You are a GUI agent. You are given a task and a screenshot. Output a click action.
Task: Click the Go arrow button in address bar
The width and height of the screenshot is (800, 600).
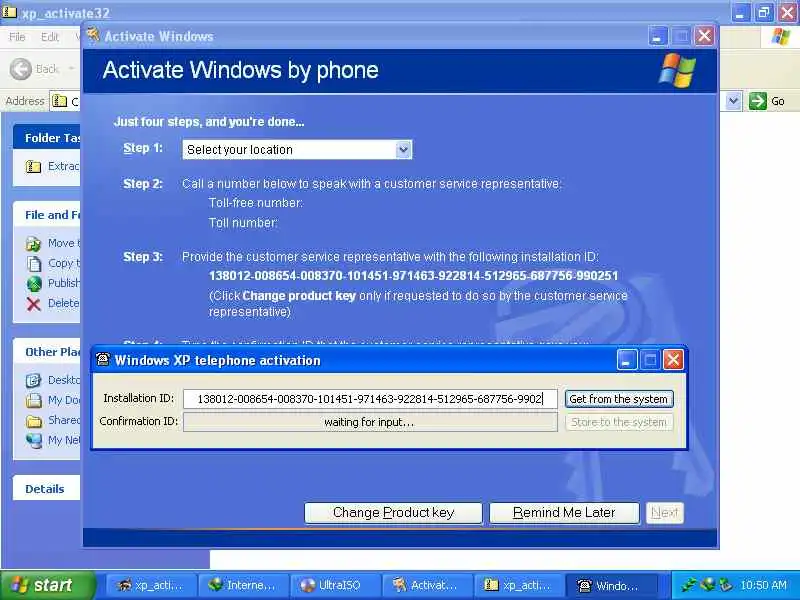click(x=758, y=101)
